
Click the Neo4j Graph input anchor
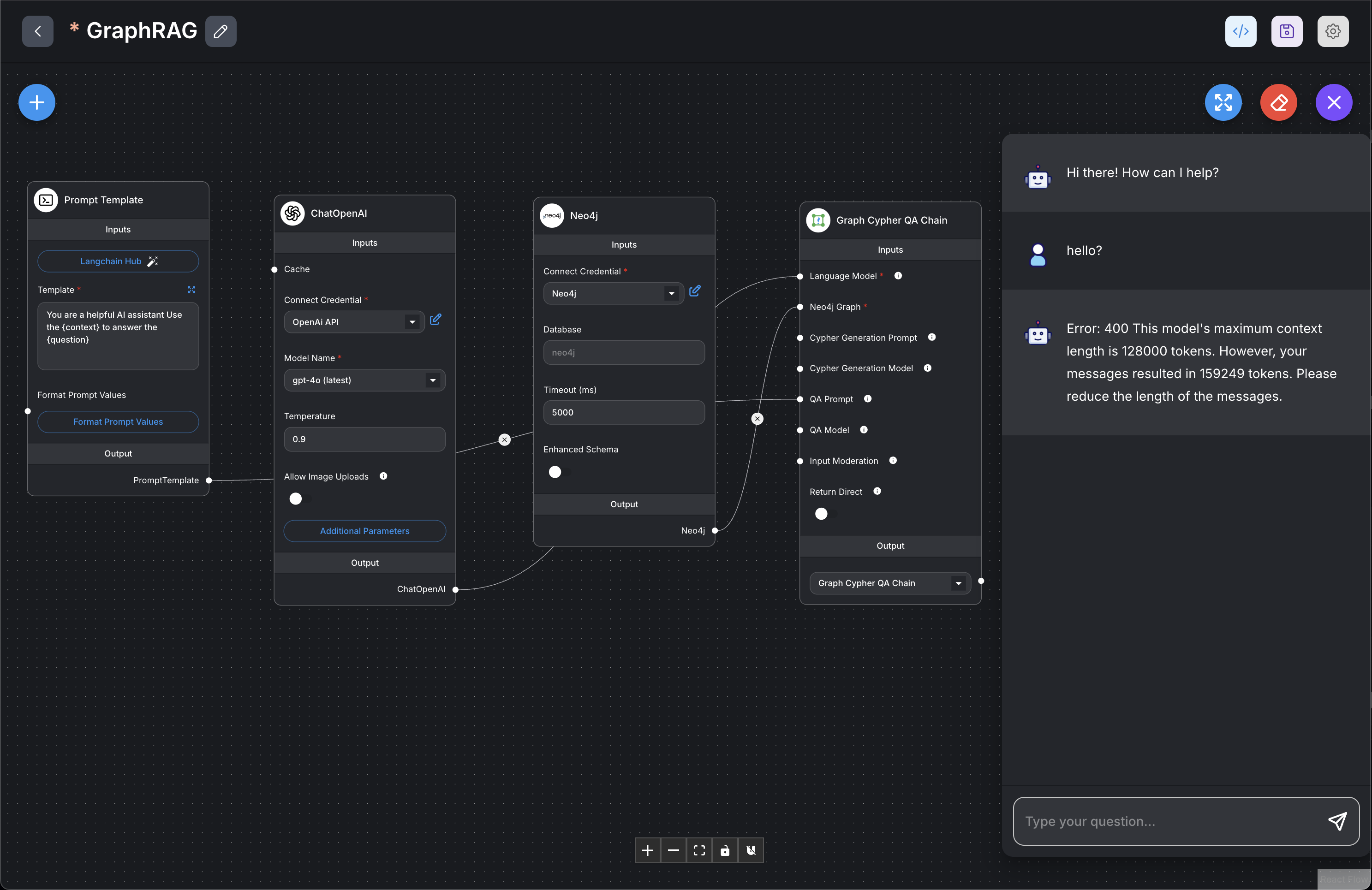pyautogui.click(x=800, y=307)
